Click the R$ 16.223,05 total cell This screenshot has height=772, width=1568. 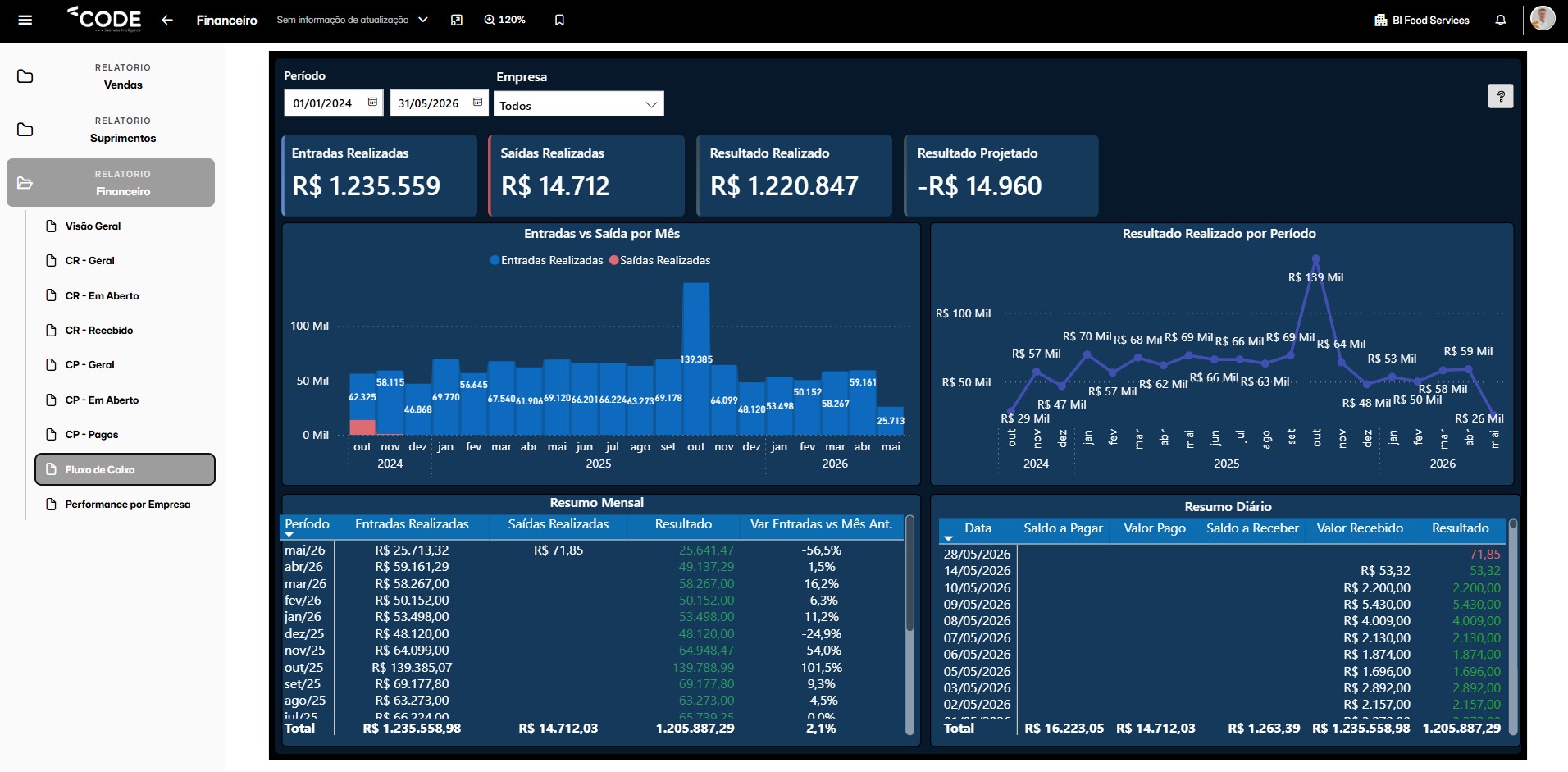click(1064, 729)
